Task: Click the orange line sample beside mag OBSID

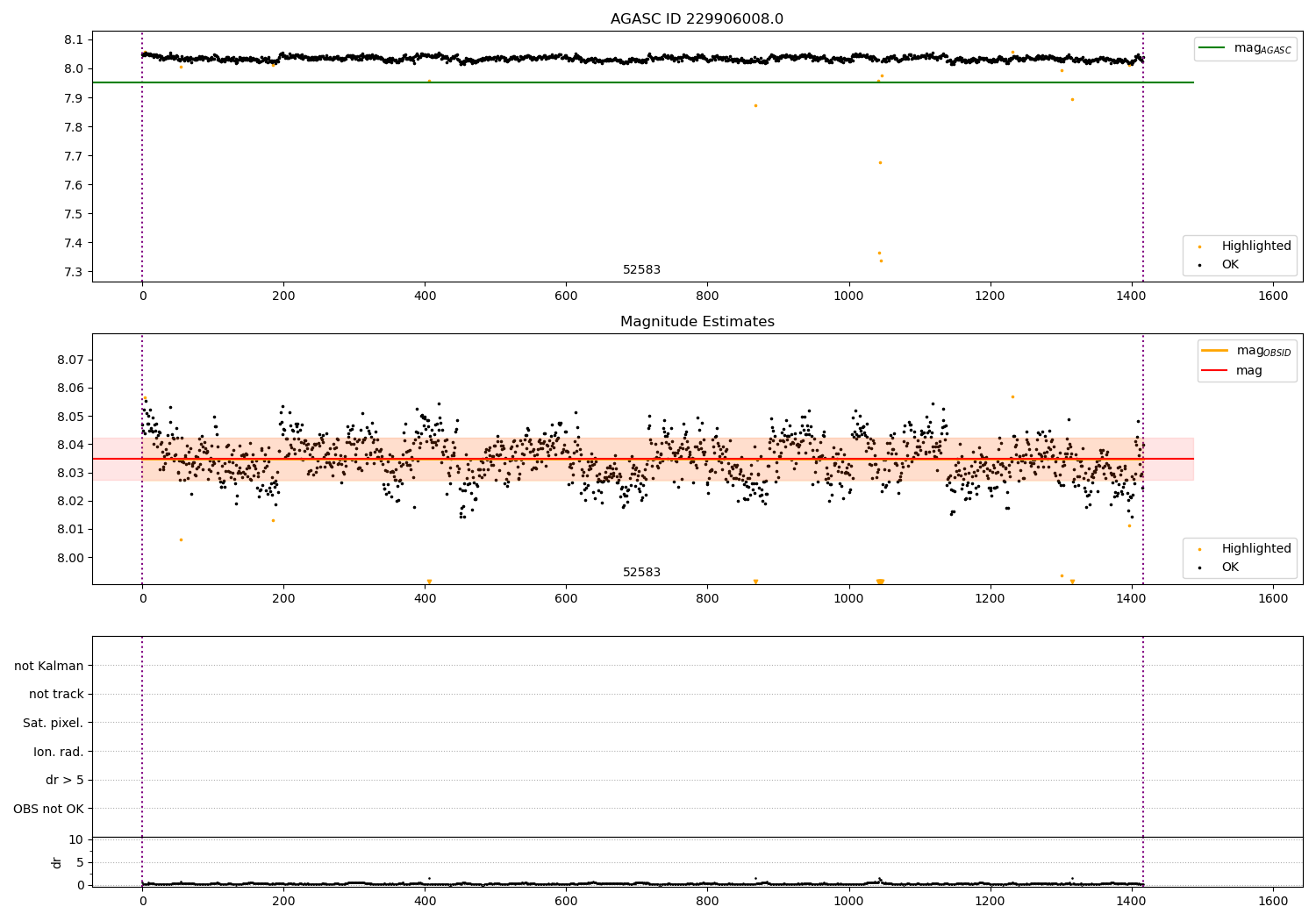Action: click(1214, 351)
